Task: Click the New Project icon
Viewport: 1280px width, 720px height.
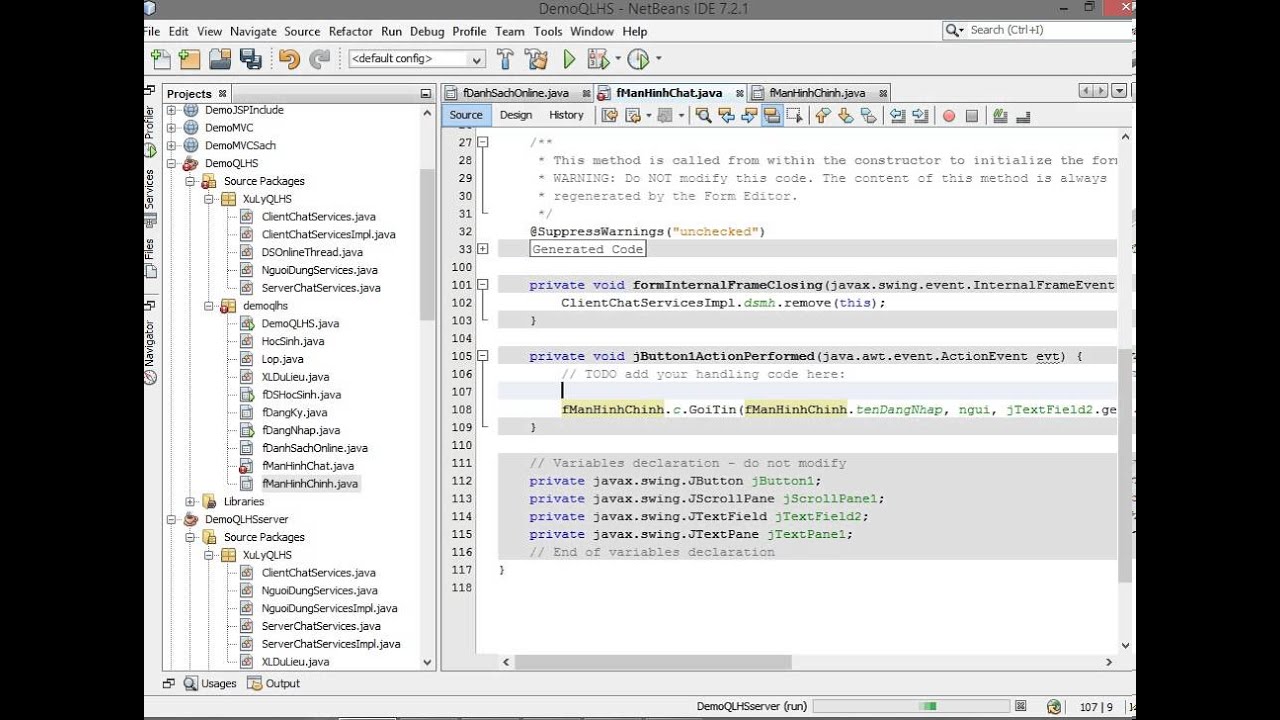Action: [189, 59]
